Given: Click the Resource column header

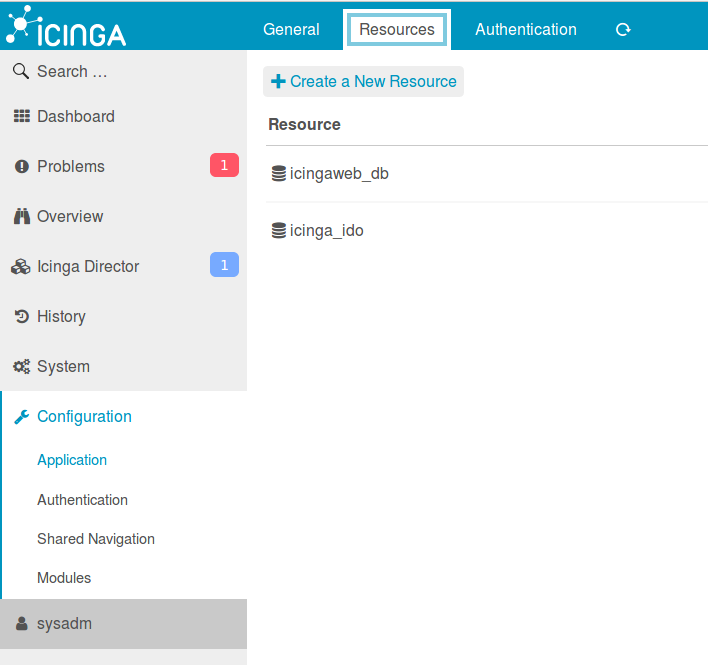Looking at the screenshot, I should [304, 125].
